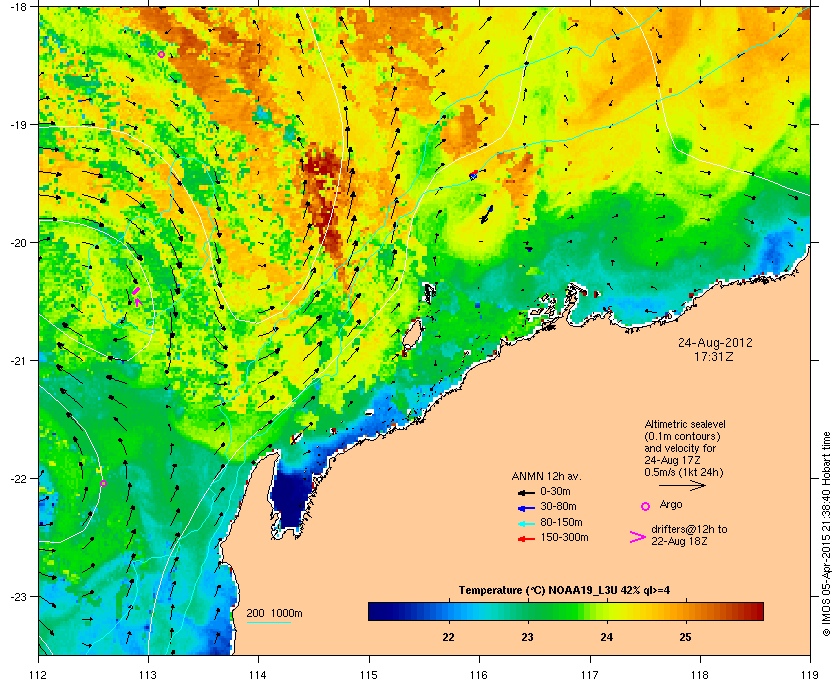Click the black 0-30m legend arrow
This screenshot has width=840, height=680.
527,492
